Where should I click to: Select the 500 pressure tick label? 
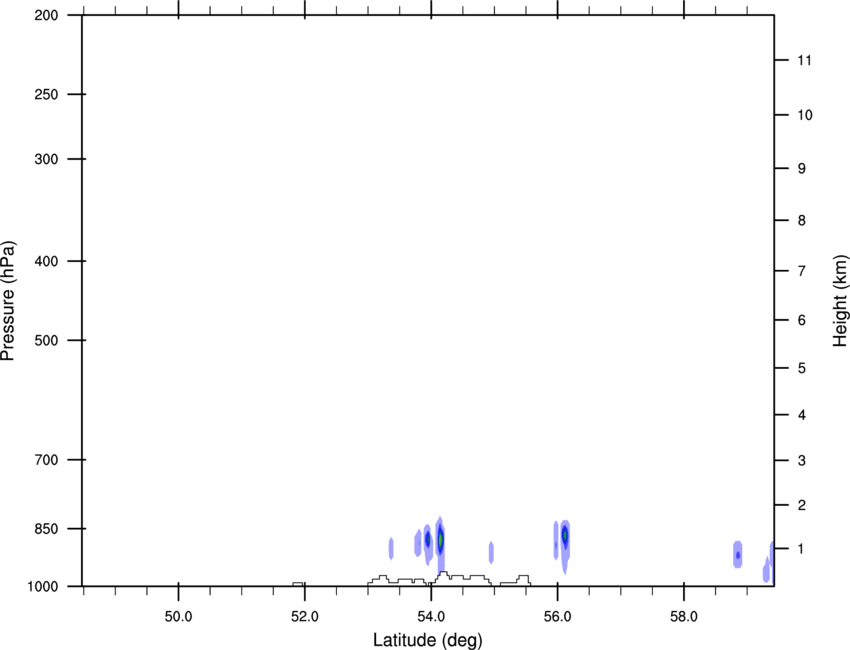[x=46, y=340]
